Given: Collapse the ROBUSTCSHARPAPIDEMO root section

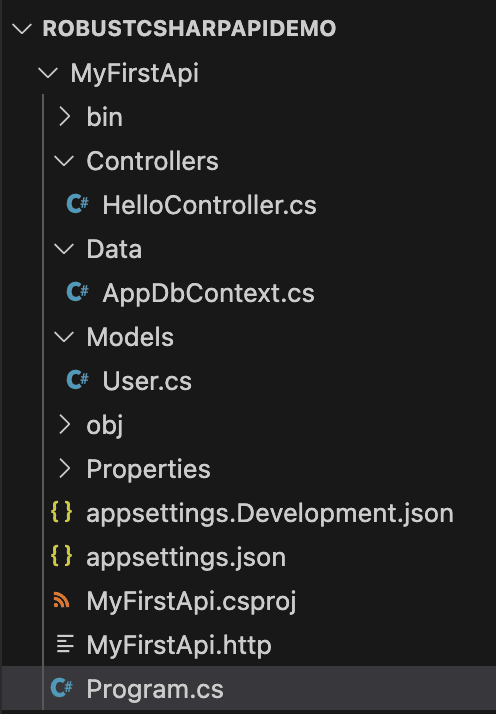Looking at the screenshot, I should [21, 29].
